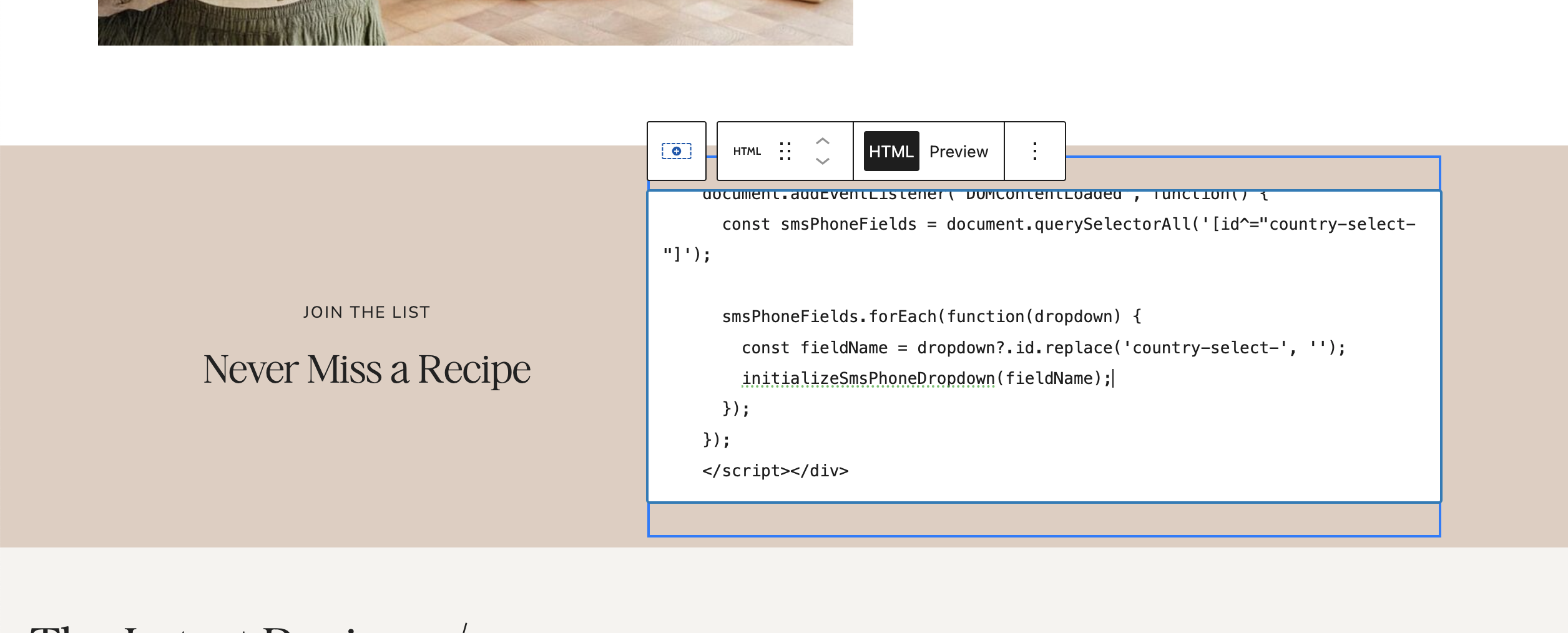Select the parent block icon button
The width and height of the screenshot is (1568, 633).
point(677,151)
